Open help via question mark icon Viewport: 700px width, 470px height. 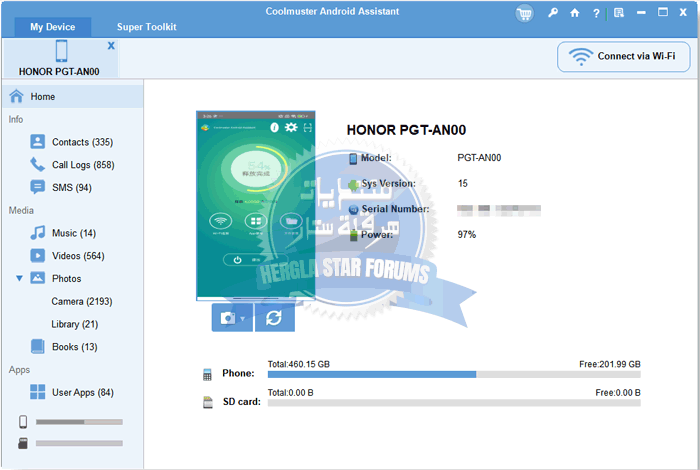597,13
